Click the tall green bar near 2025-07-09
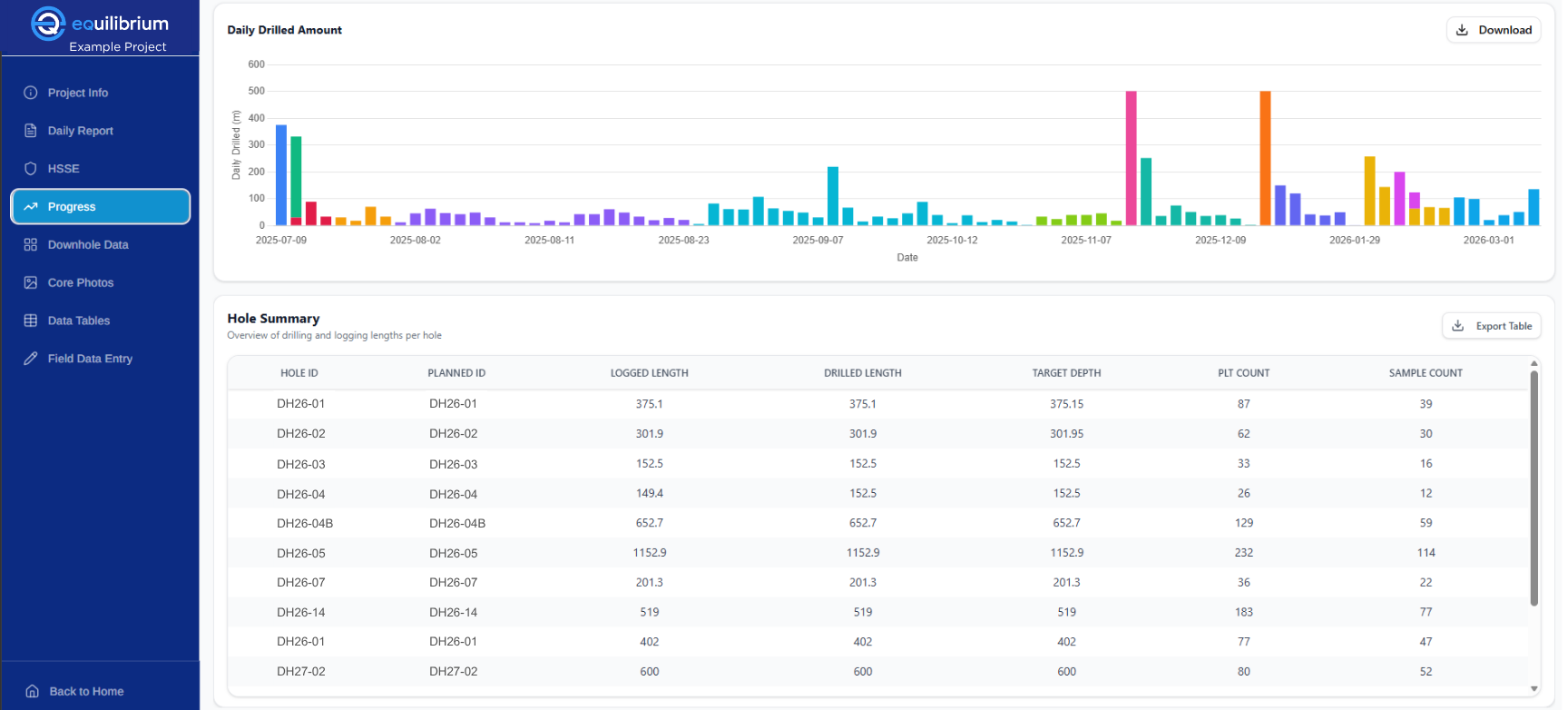The image size is (1568, 710). [x=296, y=177]
